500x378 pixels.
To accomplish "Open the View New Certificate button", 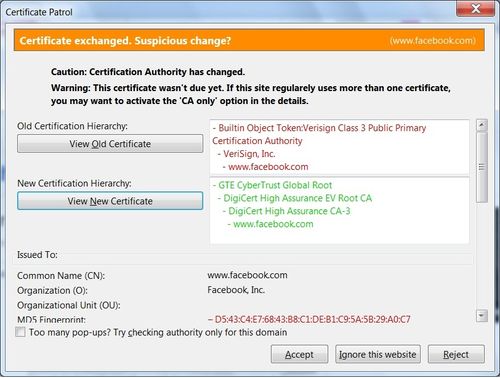I will coord(110,201).
